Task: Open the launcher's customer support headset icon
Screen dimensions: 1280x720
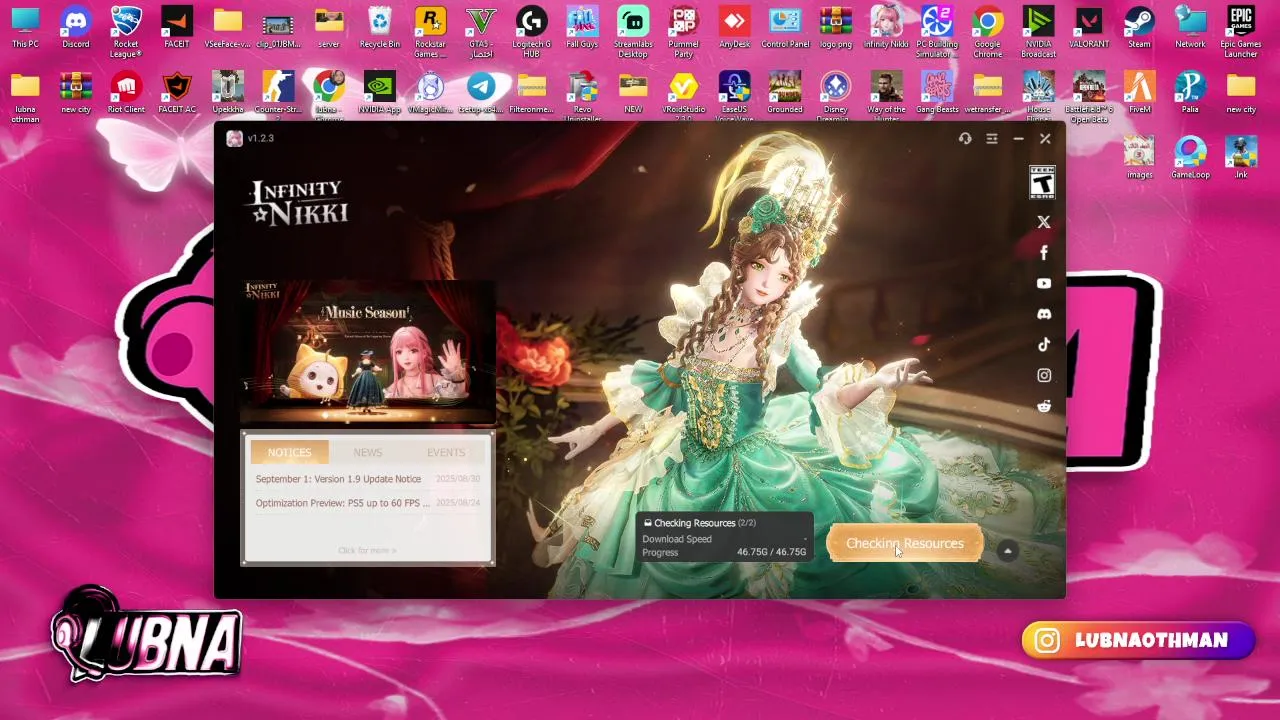Action: (x=965, y=139)
